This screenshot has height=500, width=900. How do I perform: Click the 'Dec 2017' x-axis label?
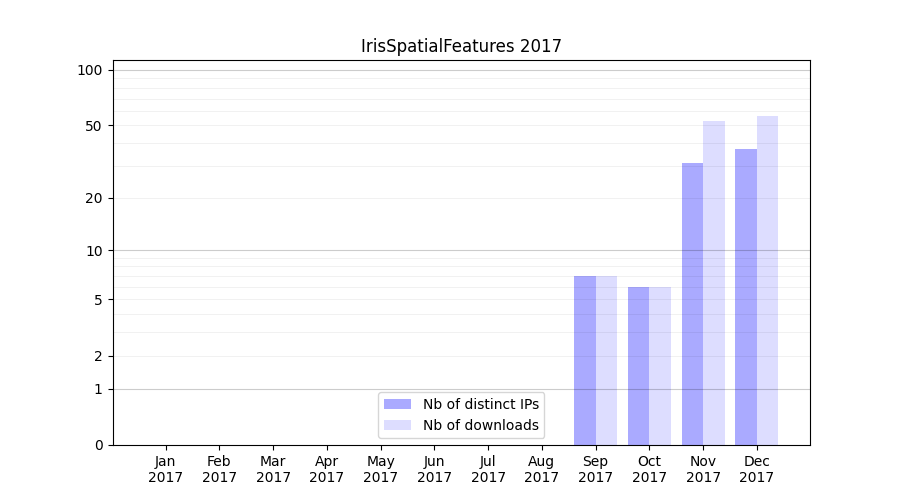[757, 469]
